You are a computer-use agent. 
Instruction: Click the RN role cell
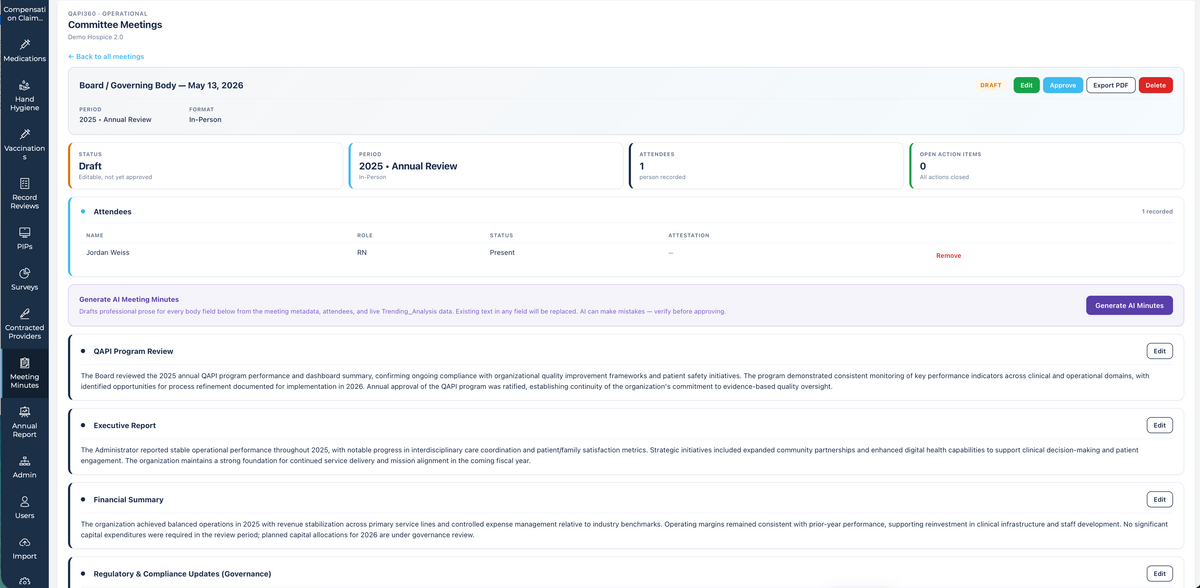pyautogui.click(x=362, y=252)
